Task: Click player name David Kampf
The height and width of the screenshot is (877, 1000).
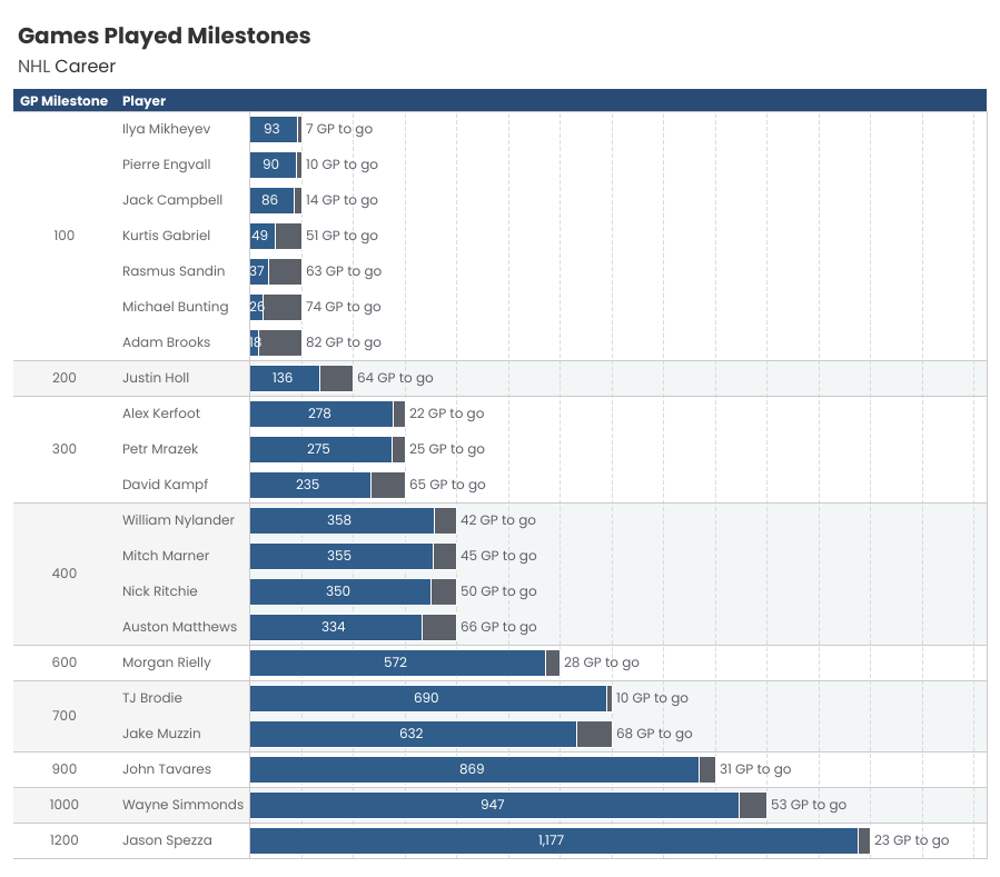Action: point(165,485)
